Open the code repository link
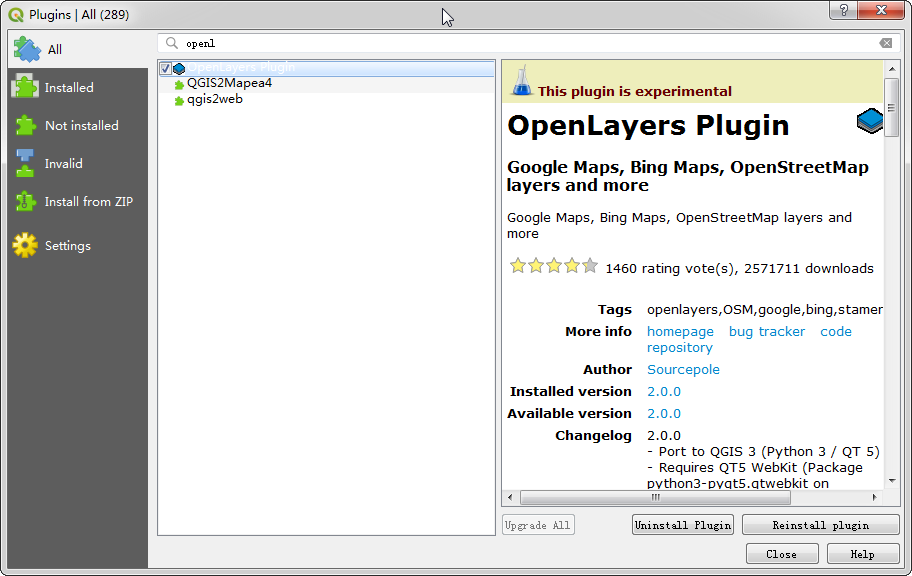Viewport: 912px width, 576px height. pos(836,332)
